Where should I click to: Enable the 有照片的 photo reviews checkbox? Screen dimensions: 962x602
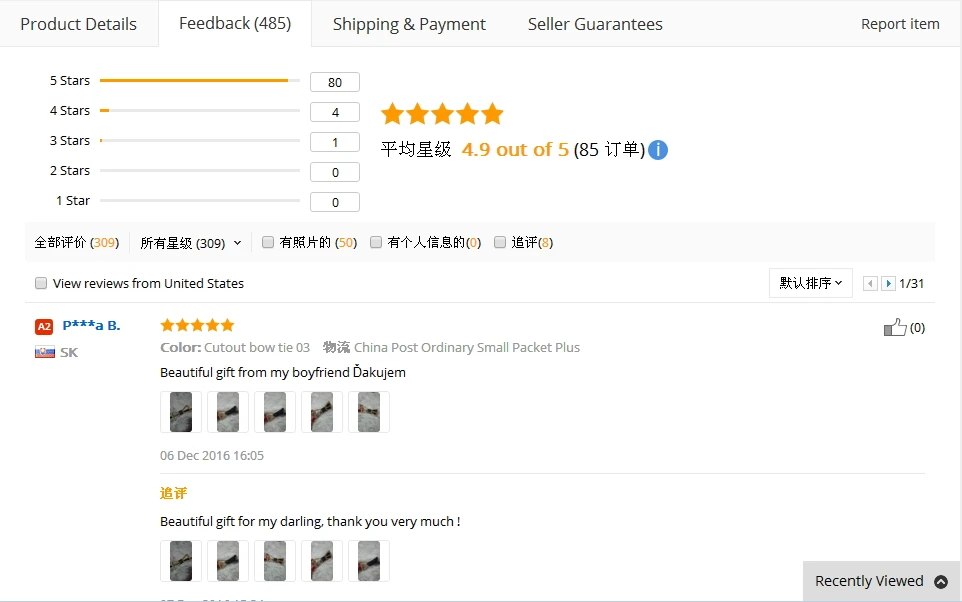pos(268,242)
